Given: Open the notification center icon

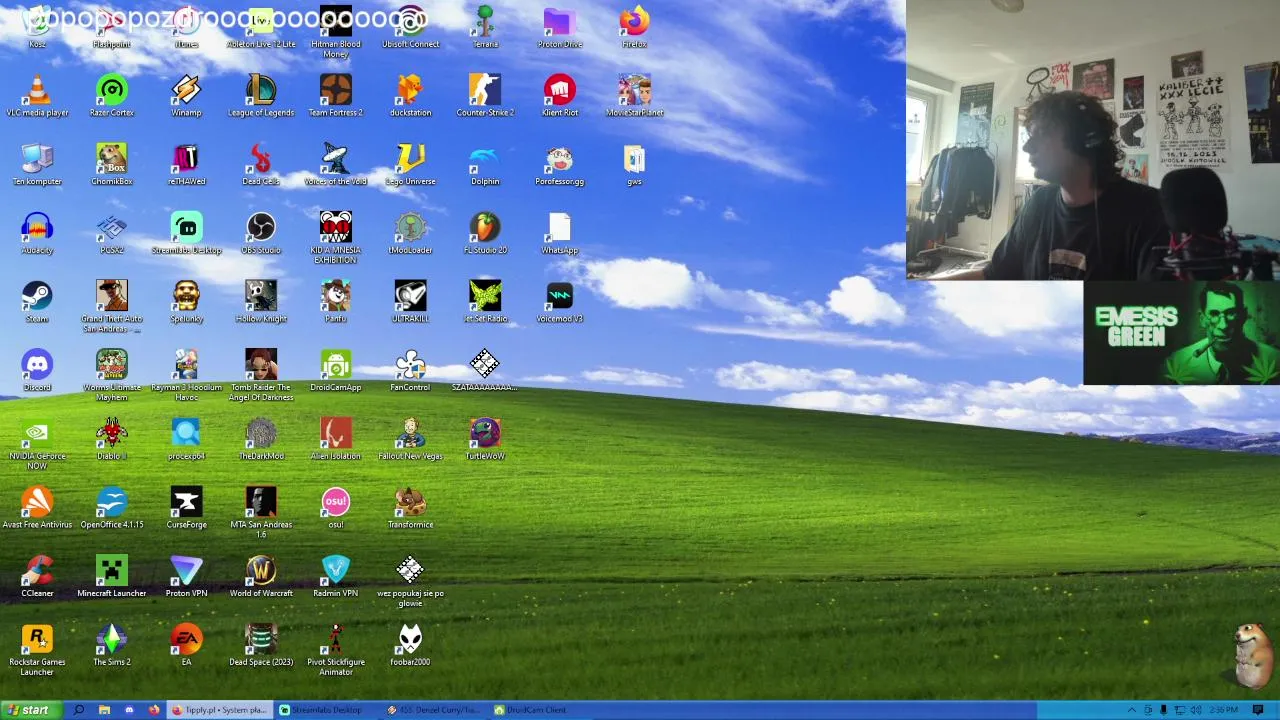Looking at the screenshot, I should click(x=1258, y=710).
